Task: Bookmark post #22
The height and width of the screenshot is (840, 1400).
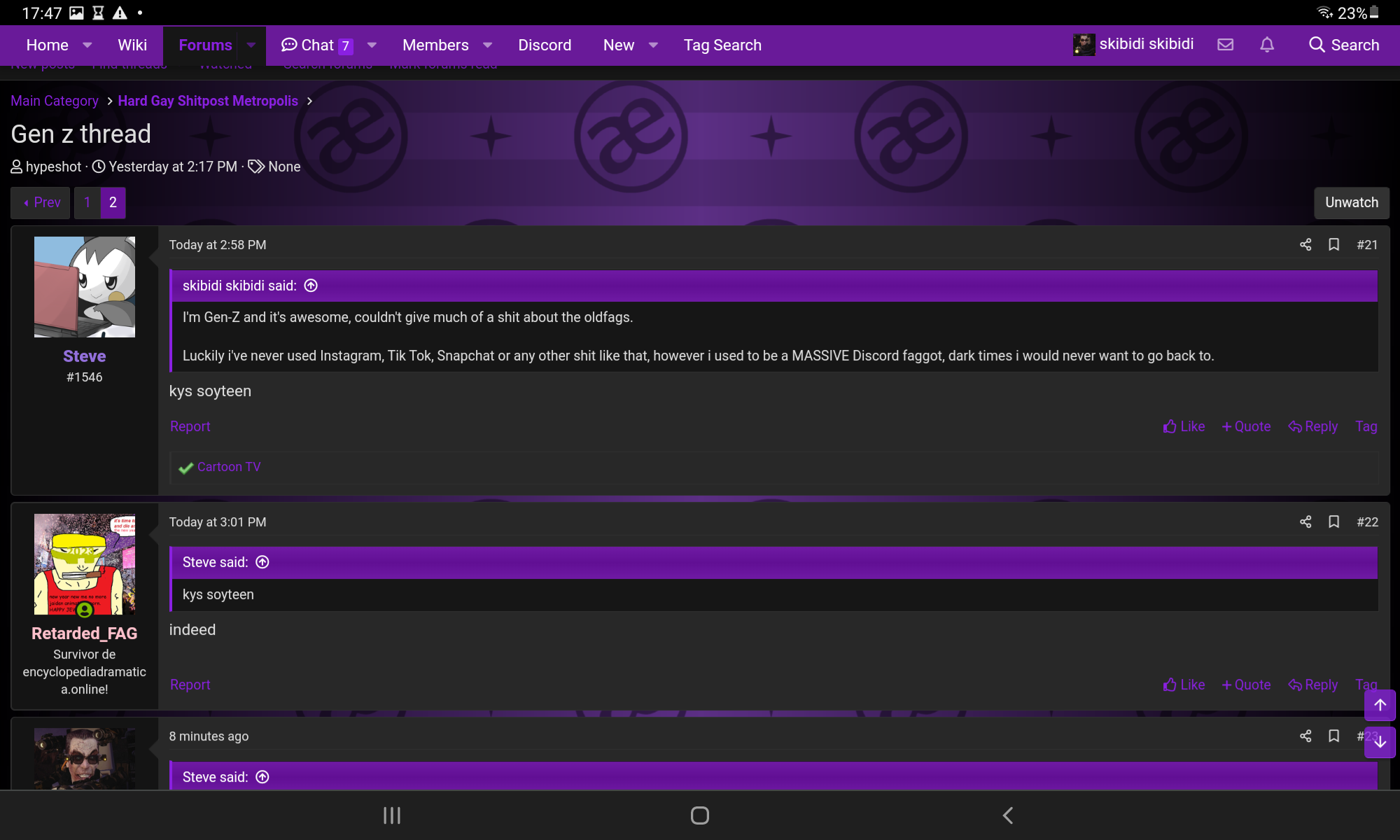Action: (x=1334, y=521)
